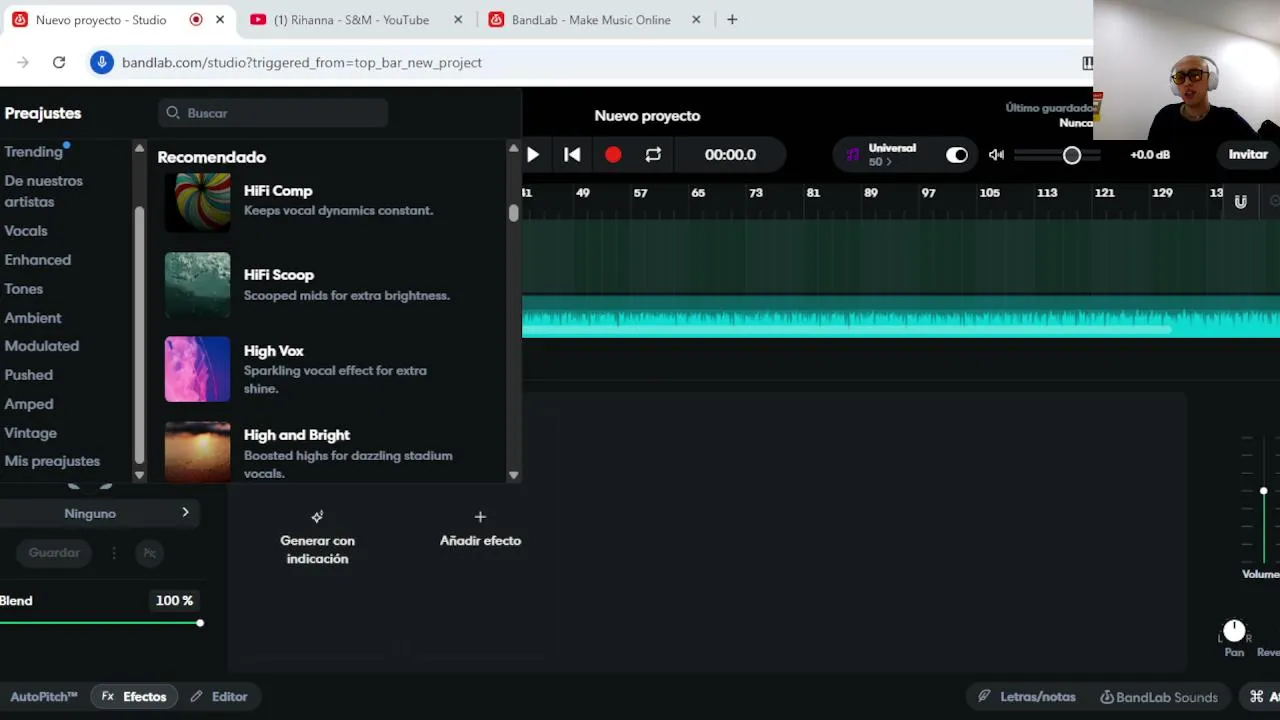Choose the HiFi Comp preset thumbnail
Image resolution: width=1280 pixels, height=720 pixels.
tap(197, 202)
